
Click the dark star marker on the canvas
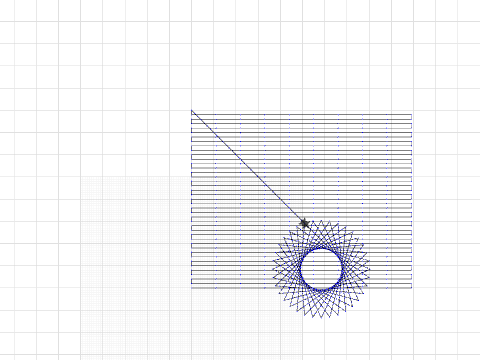305,224
